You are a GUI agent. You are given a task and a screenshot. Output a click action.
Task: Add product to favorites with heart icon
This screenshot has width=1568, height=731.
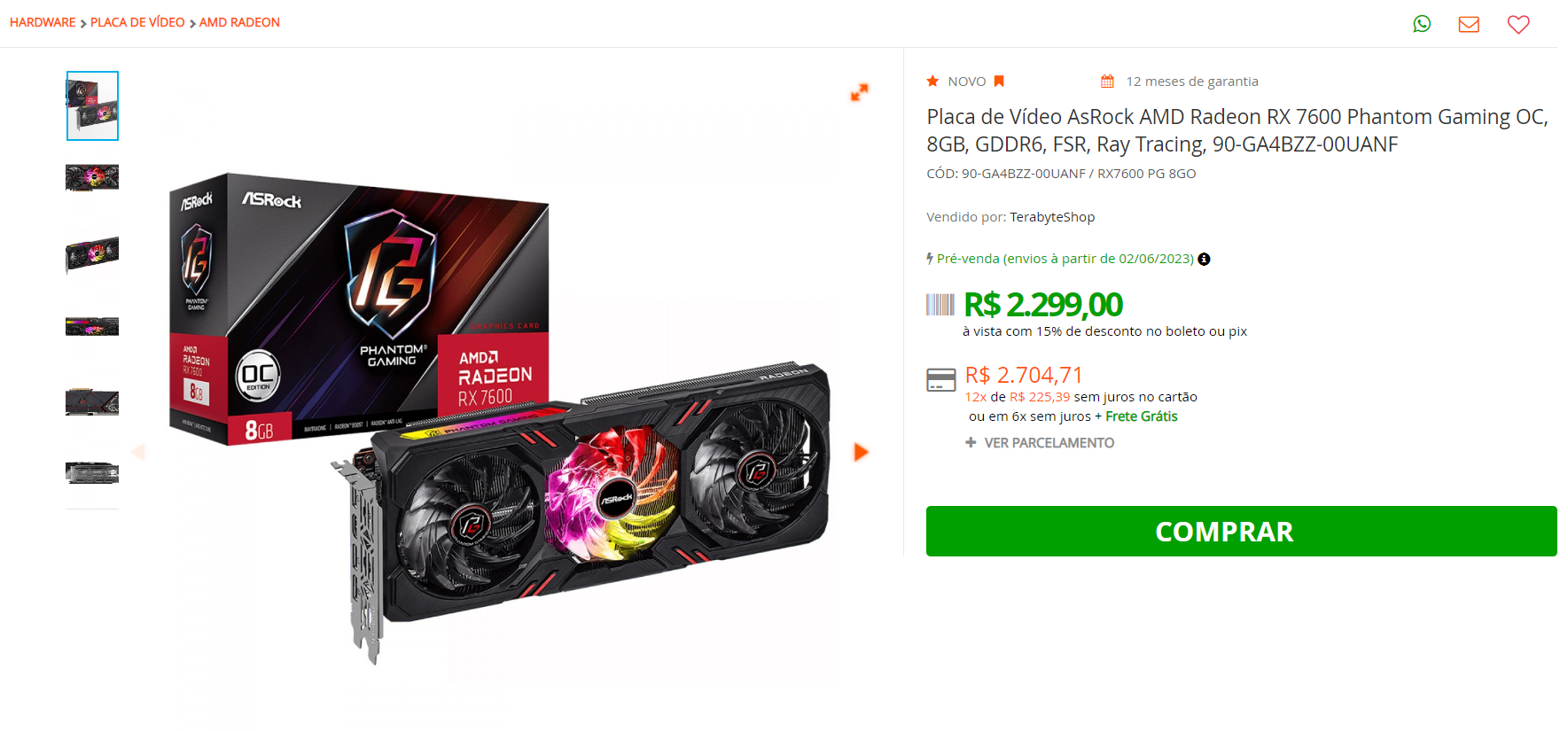(1518, 25)
